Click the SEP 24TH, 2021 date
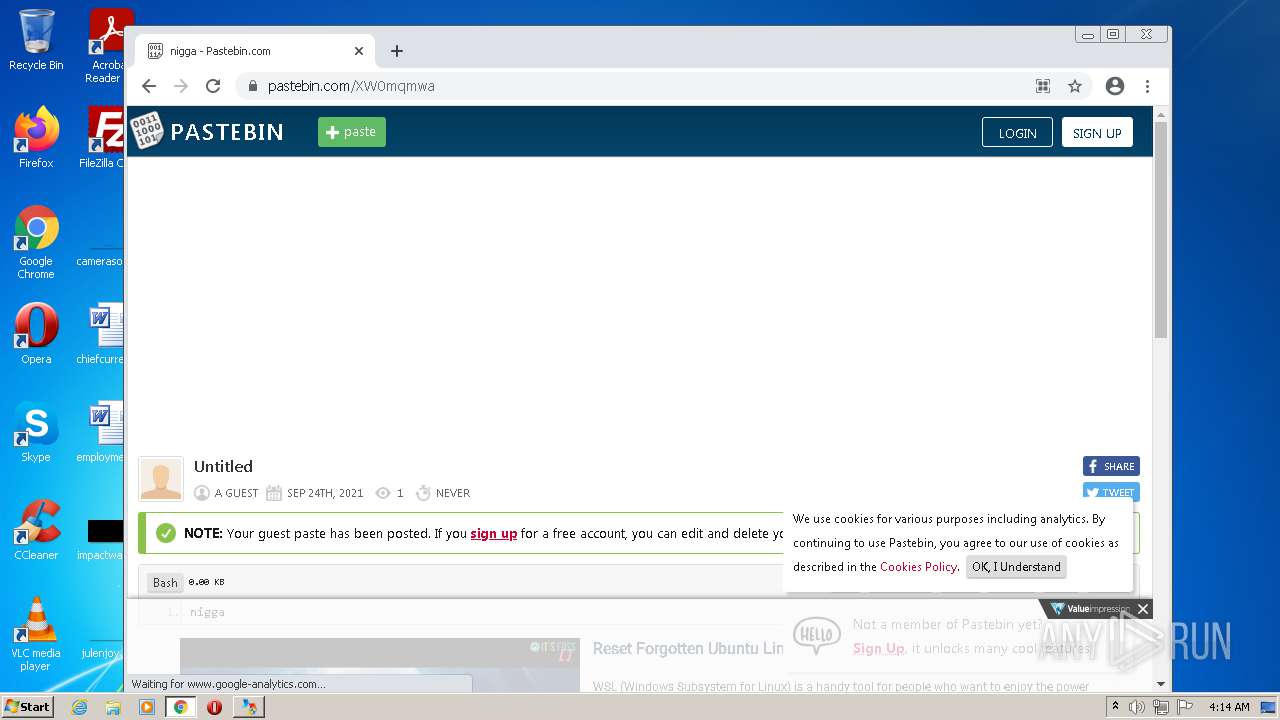This screenshot has height=720, width=1280. tap(325, 493)
